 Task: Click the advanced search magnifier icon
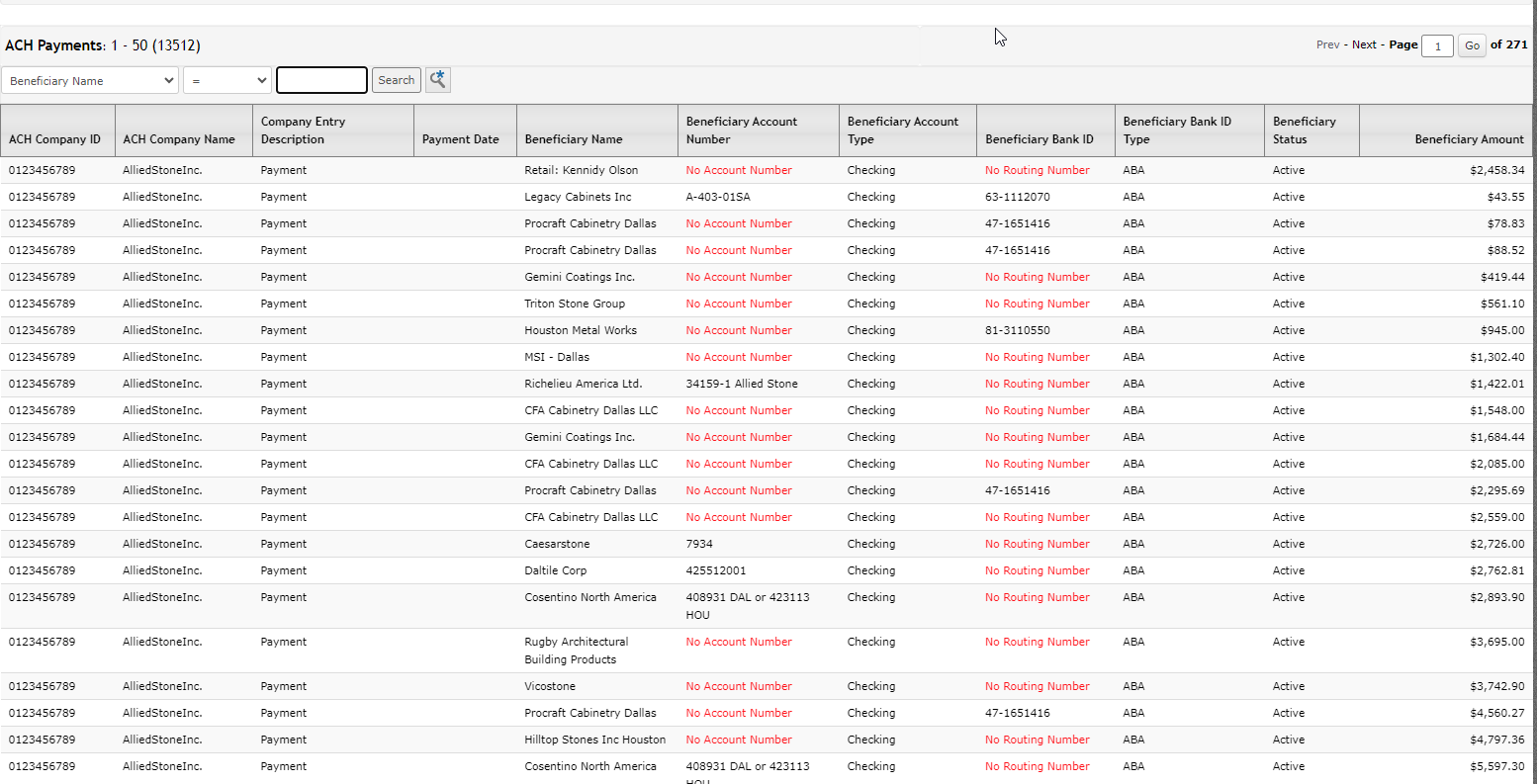438,80
